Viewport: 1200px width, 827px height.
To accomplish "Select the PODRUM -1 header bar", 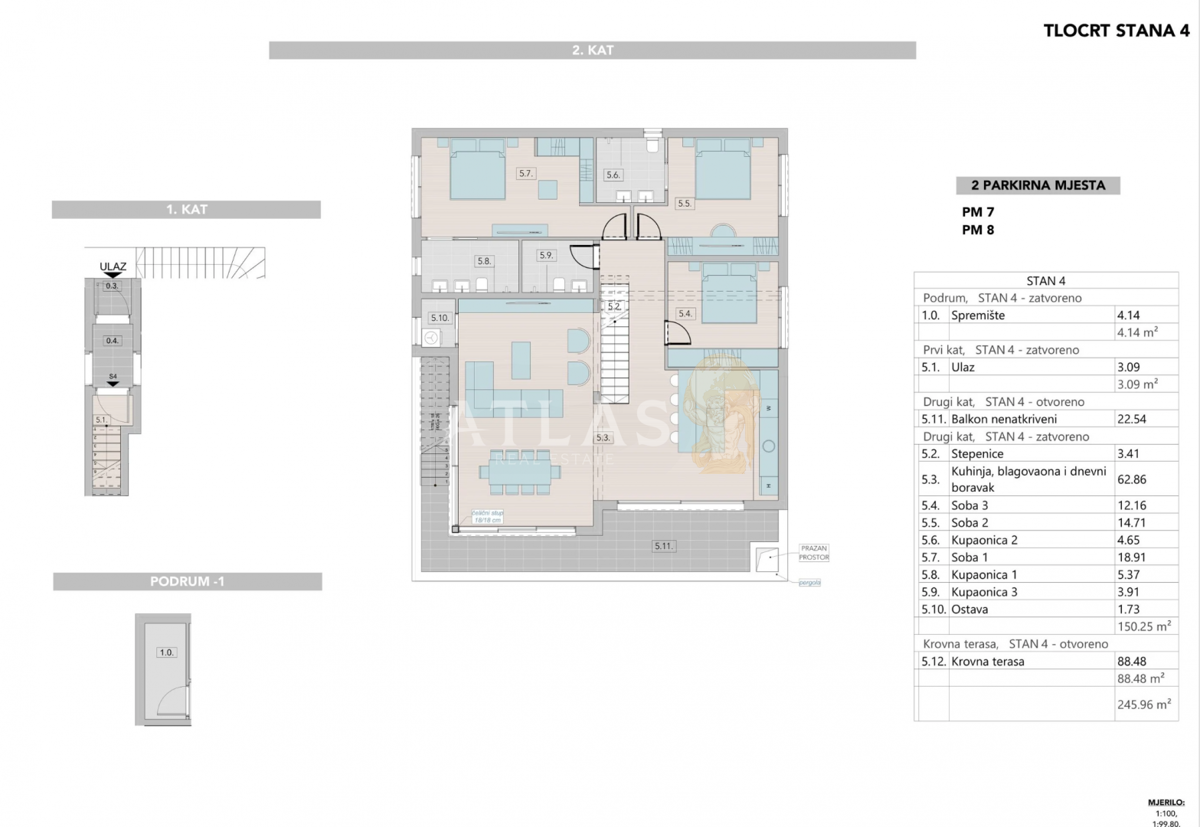I will (187, 582).
